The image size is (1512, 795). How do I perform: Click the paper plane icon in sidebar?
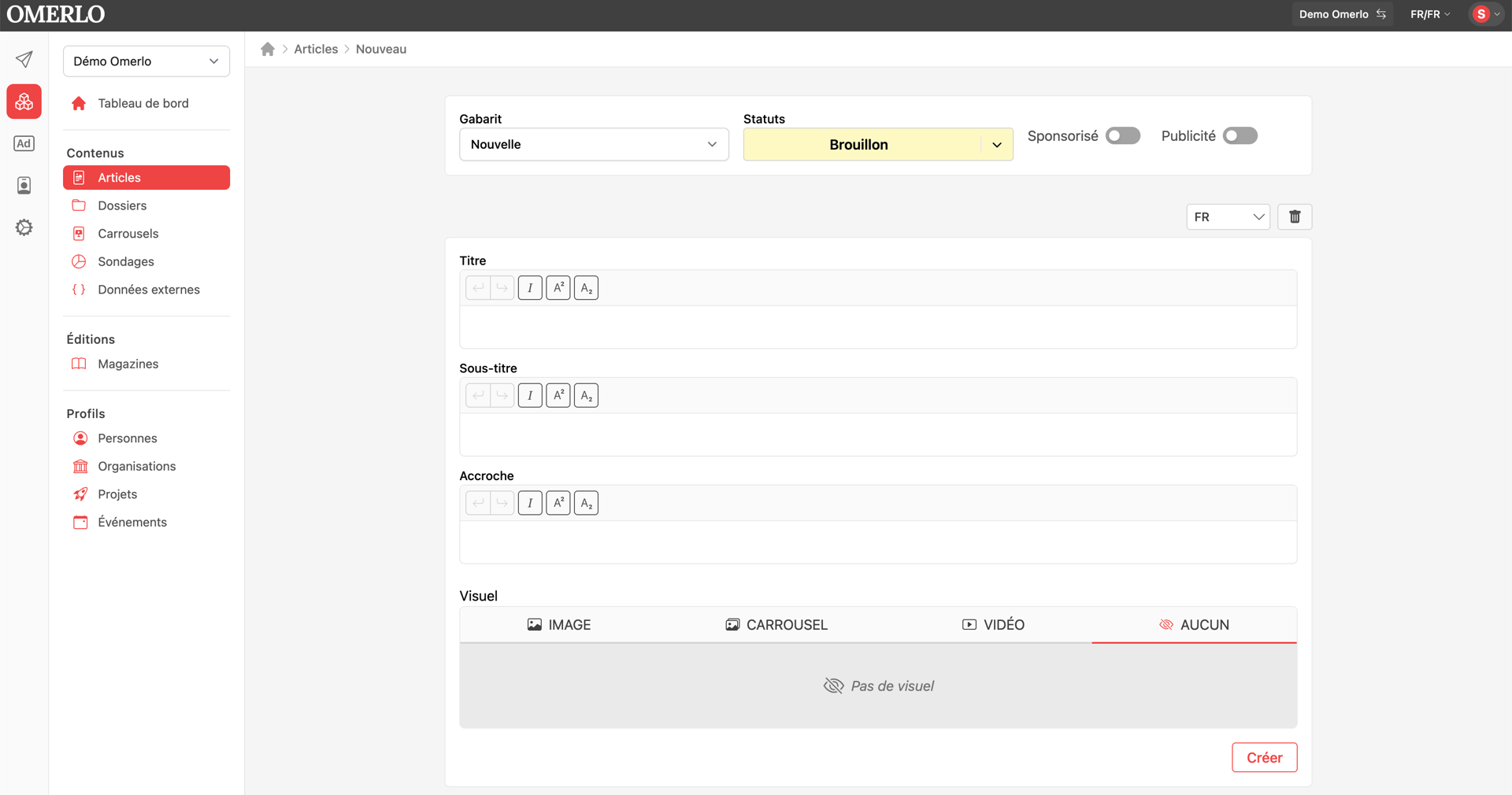click(x=24, y=59)
